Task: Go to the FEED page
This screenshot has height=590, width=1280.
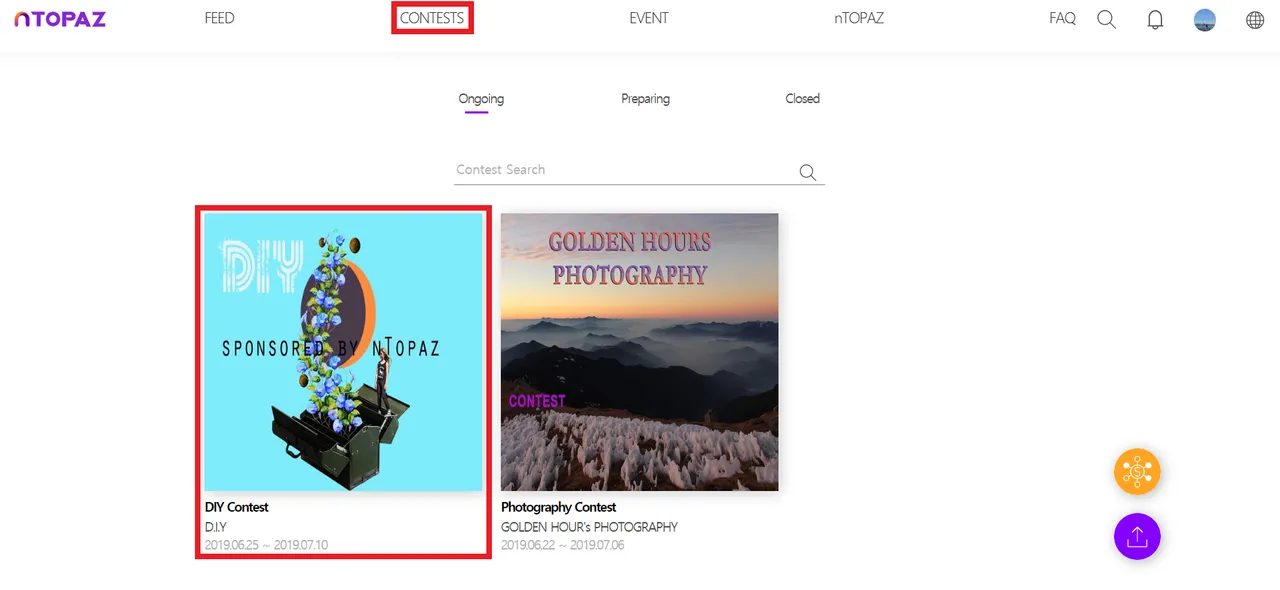Action: pyautogui.click(x=219, y=18)
